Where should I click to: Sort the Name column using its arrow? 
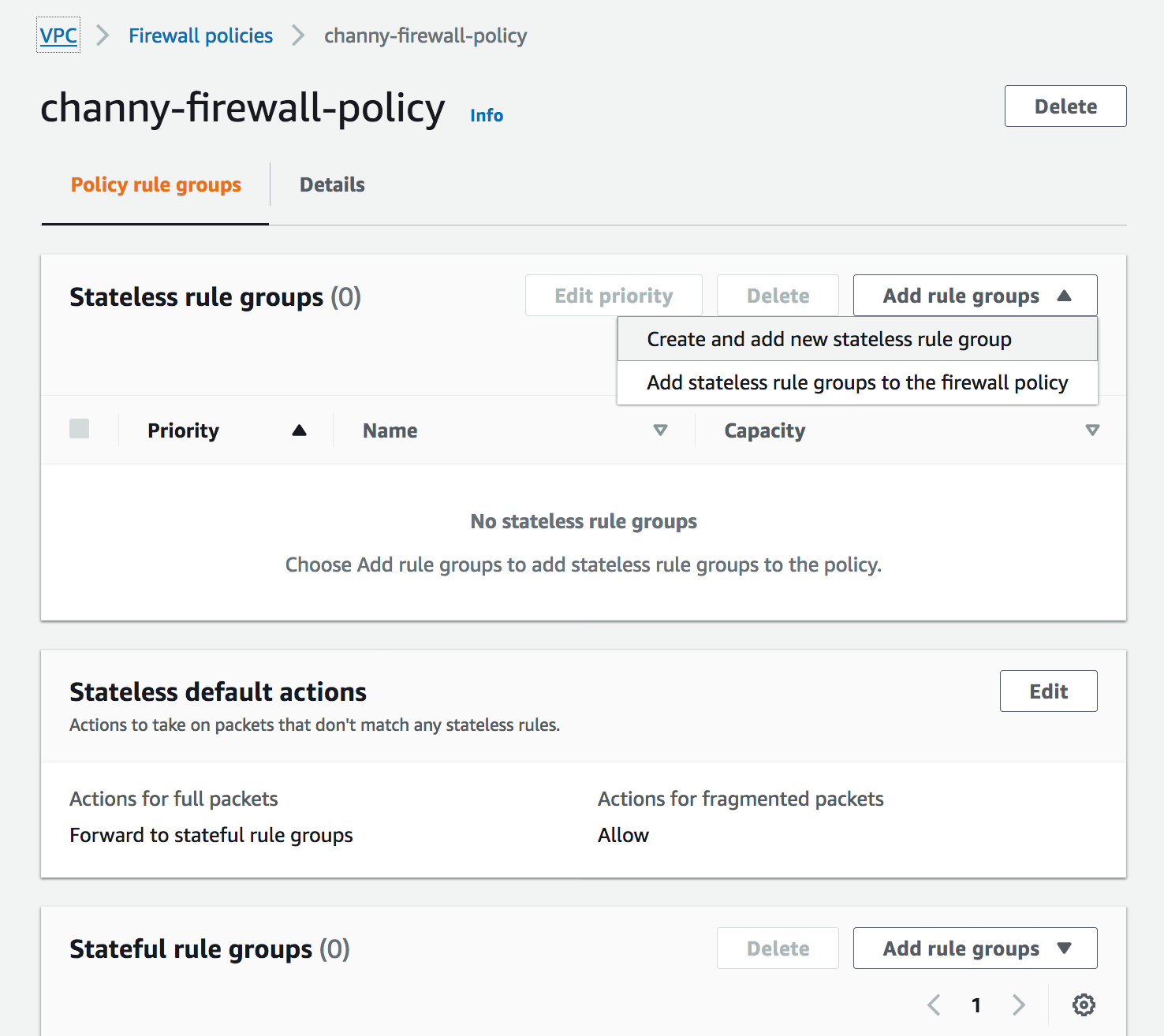click(x=660, y=430)
